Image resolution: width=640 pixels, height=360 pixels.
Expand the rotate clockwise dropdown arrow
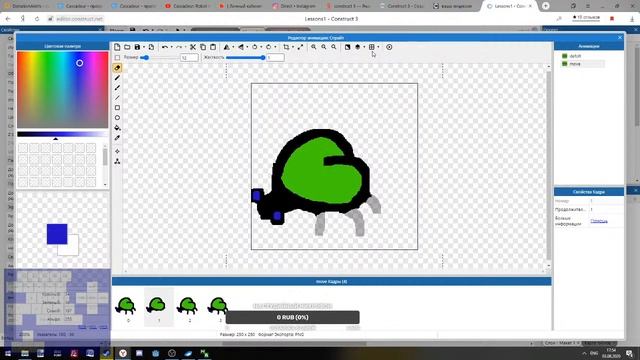[275, 47]
